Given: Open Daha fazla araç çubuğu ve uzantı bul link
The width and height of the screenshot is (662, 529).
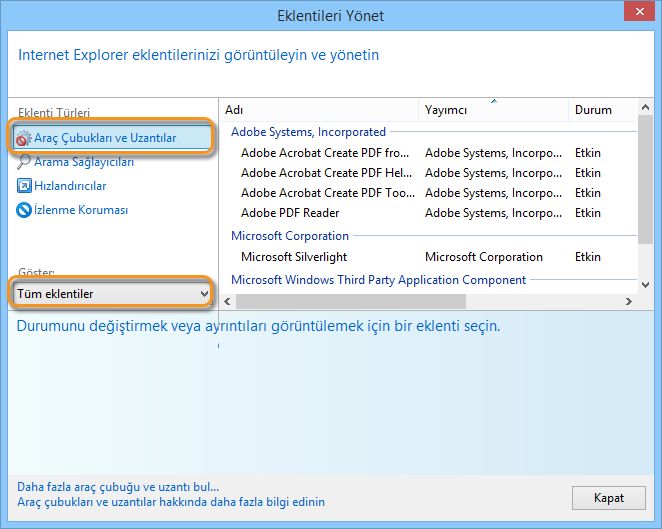Looking at the screenshot, I should point(118,487).
